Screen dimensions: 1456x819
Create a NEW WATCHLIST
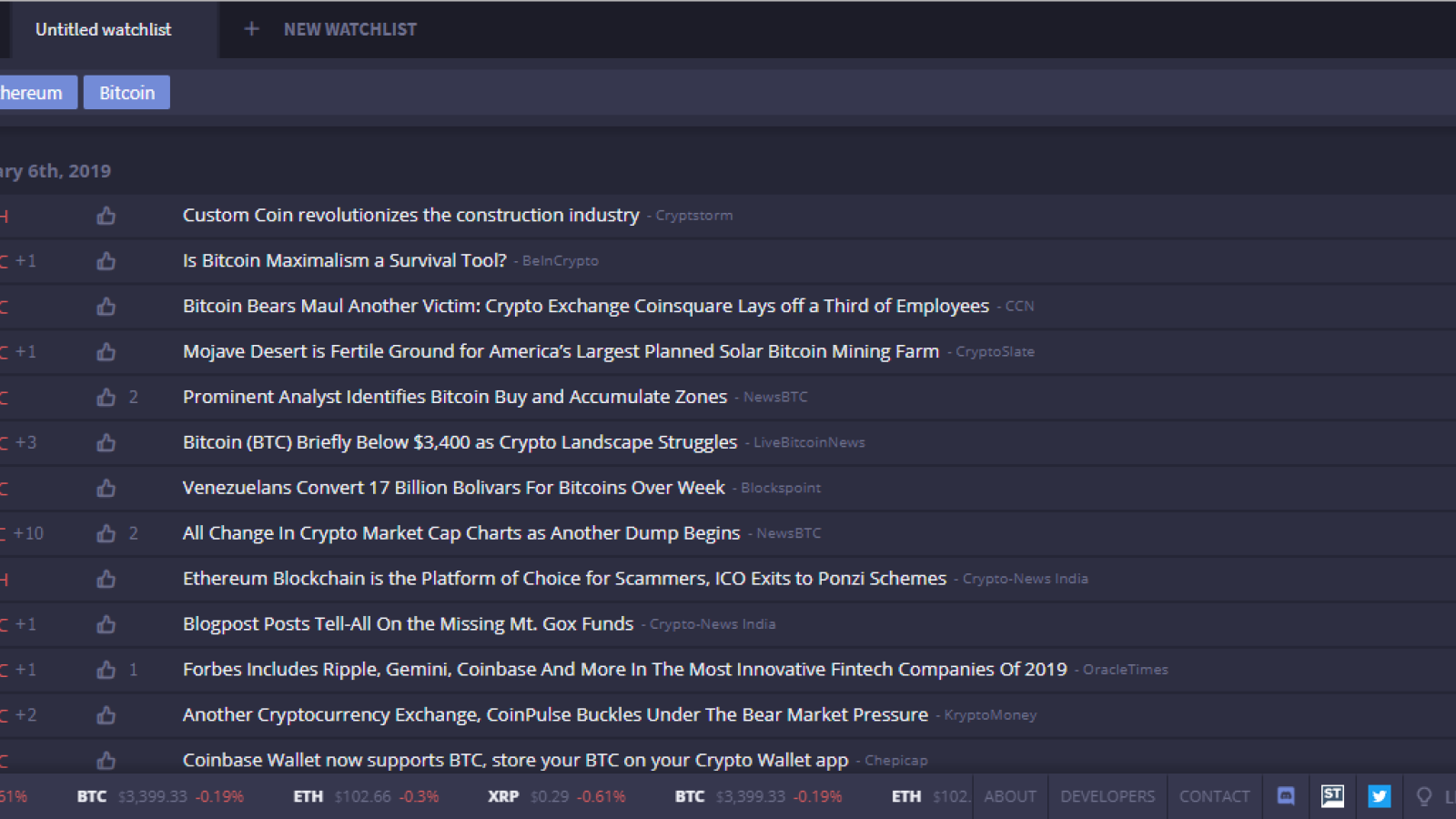pos(350,29)
